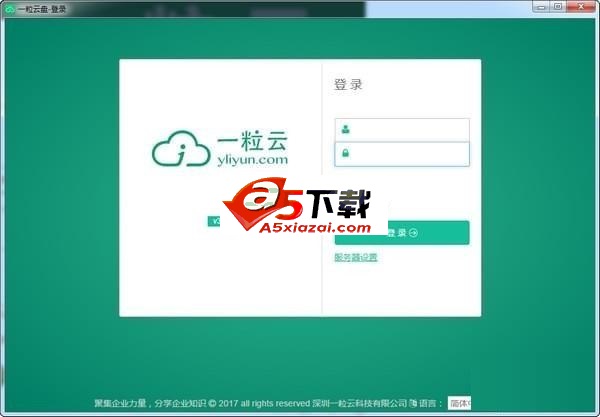The height and width of the screenshot is (417, 600).
Task: Focus the username input field
Action: pos(402,130)
